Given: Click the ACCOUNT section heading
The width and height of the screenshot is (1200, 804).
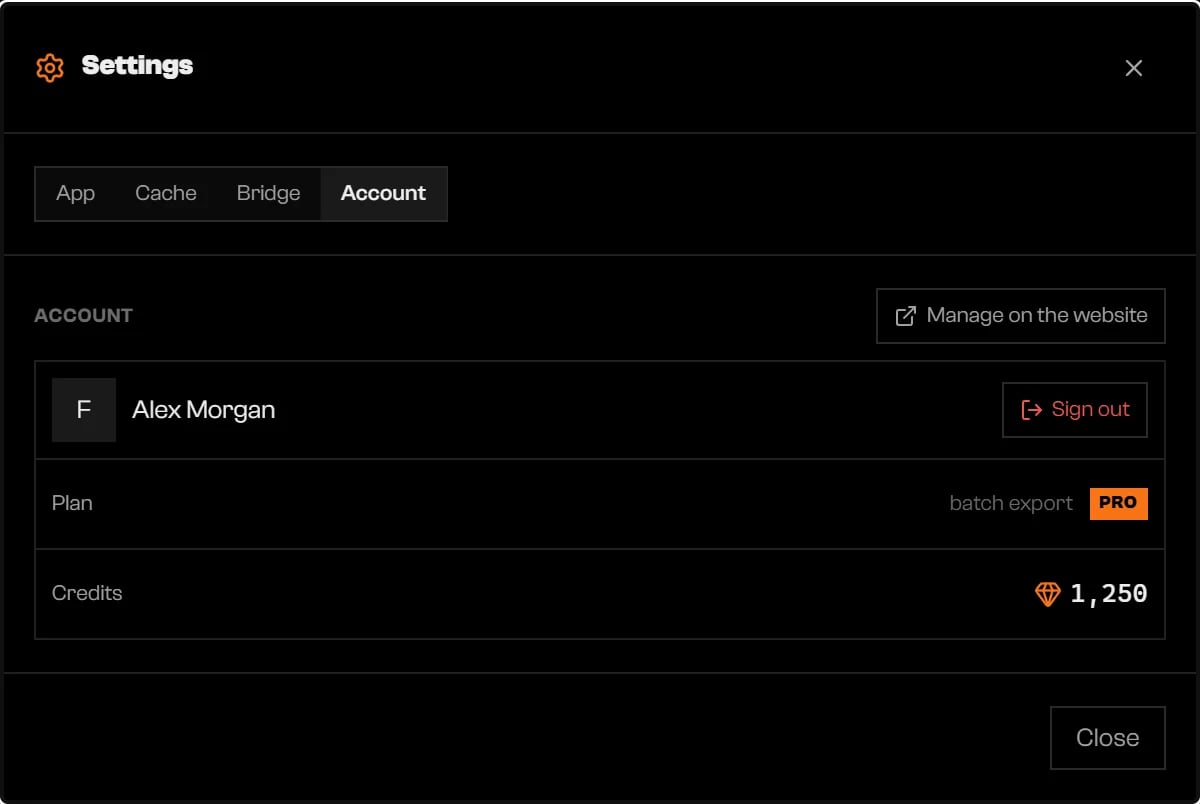Looking at the screenshot, I should pos(84,316).
